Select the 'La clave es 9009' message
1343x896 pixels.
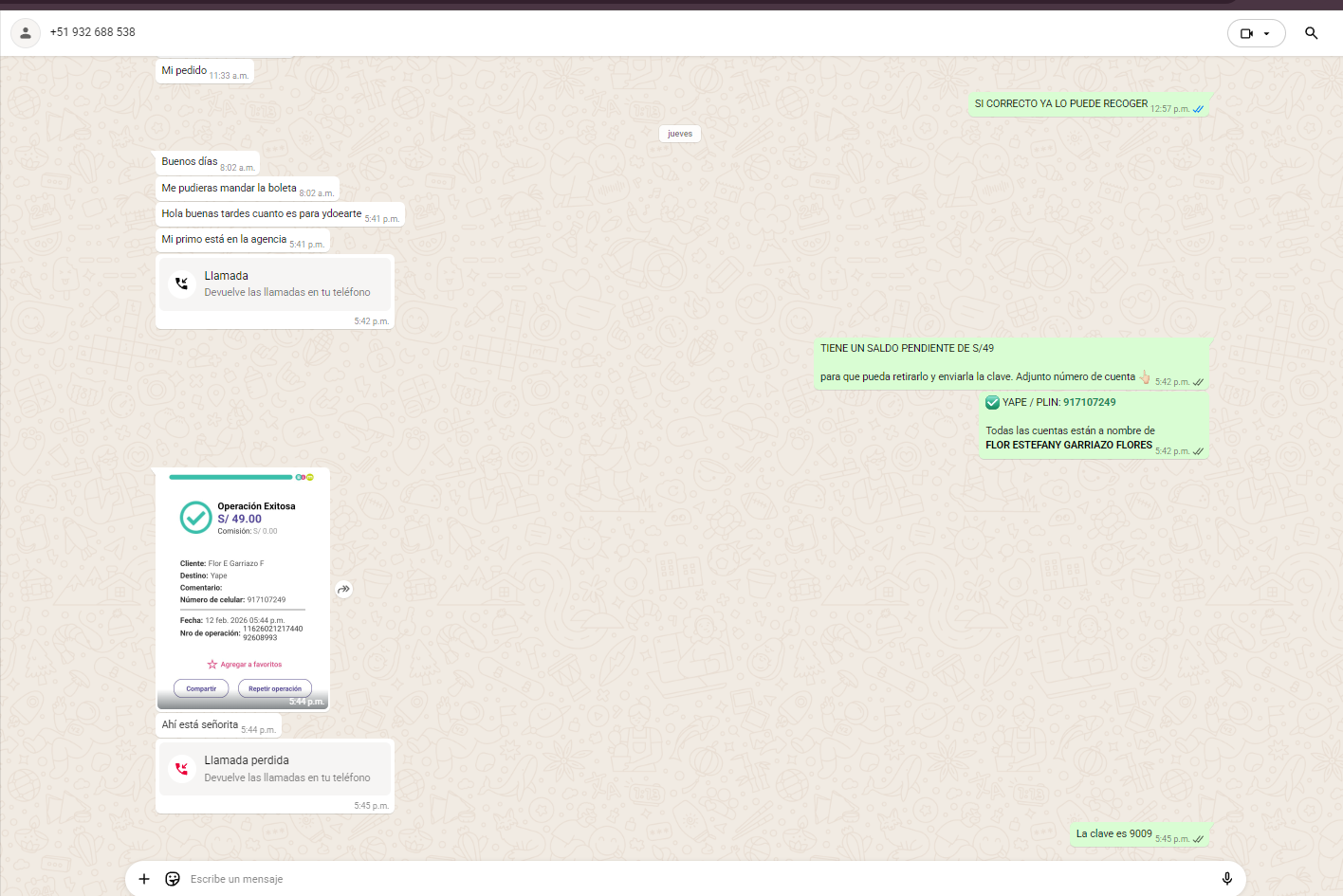(1113, 834)
